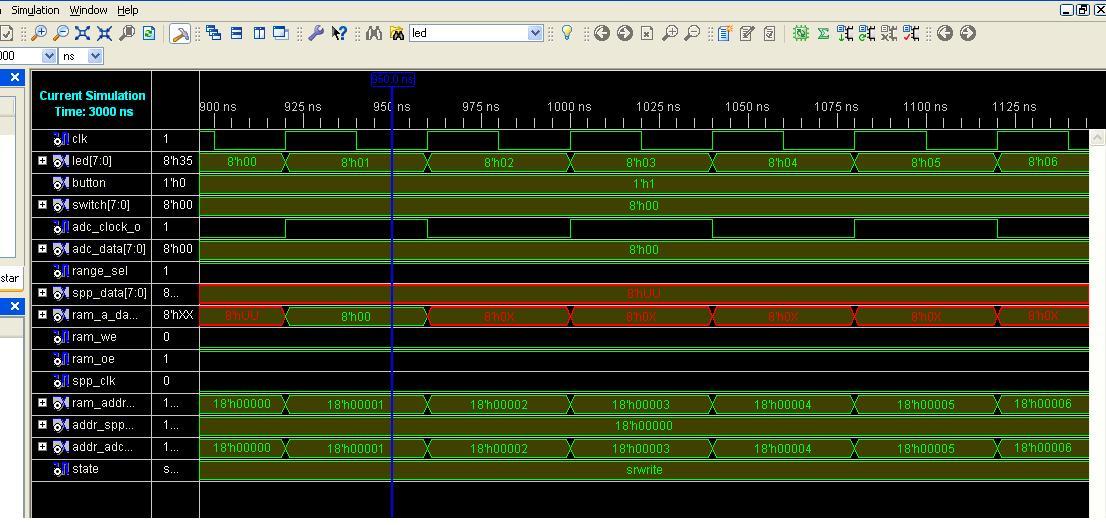Click the overlapping window layout icon

(x=281, y=33)
